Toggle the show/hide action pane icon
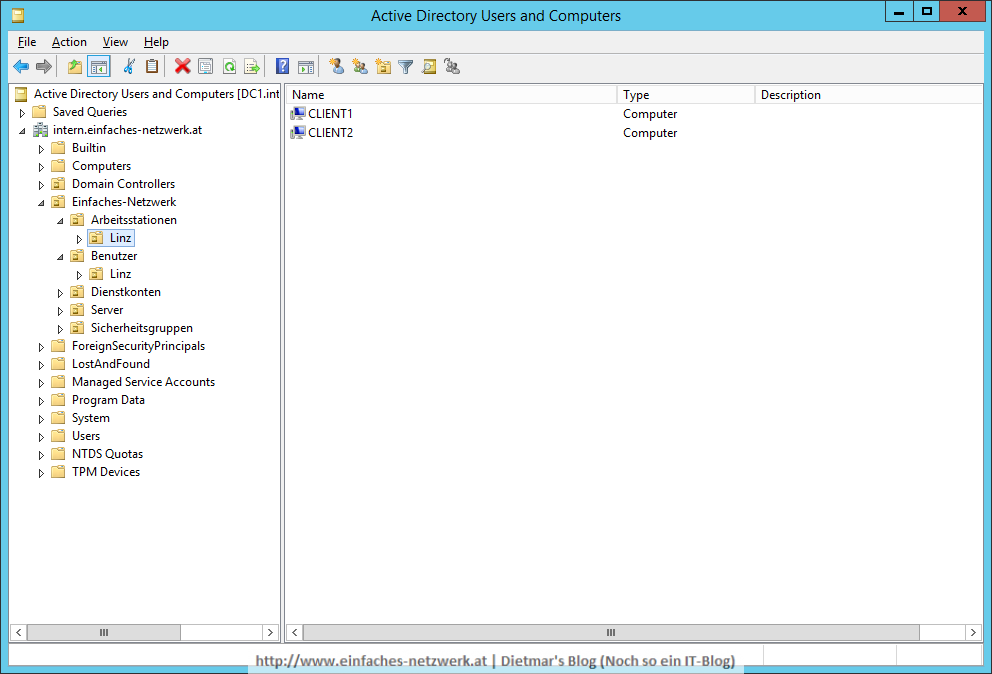 (306, 66)
